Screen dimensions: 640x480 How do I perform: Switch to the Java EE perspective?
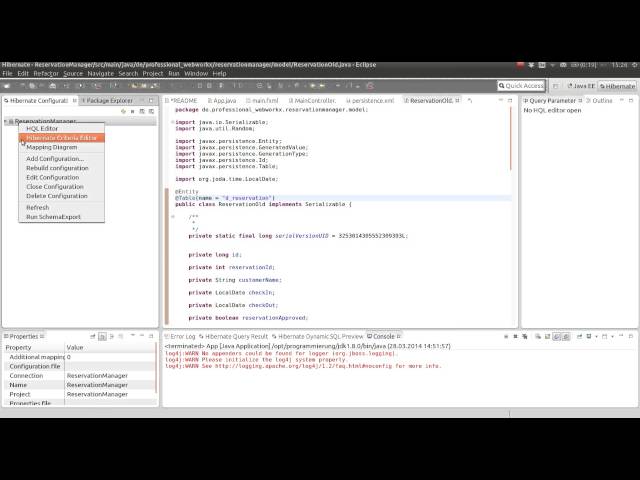(581, 86)
